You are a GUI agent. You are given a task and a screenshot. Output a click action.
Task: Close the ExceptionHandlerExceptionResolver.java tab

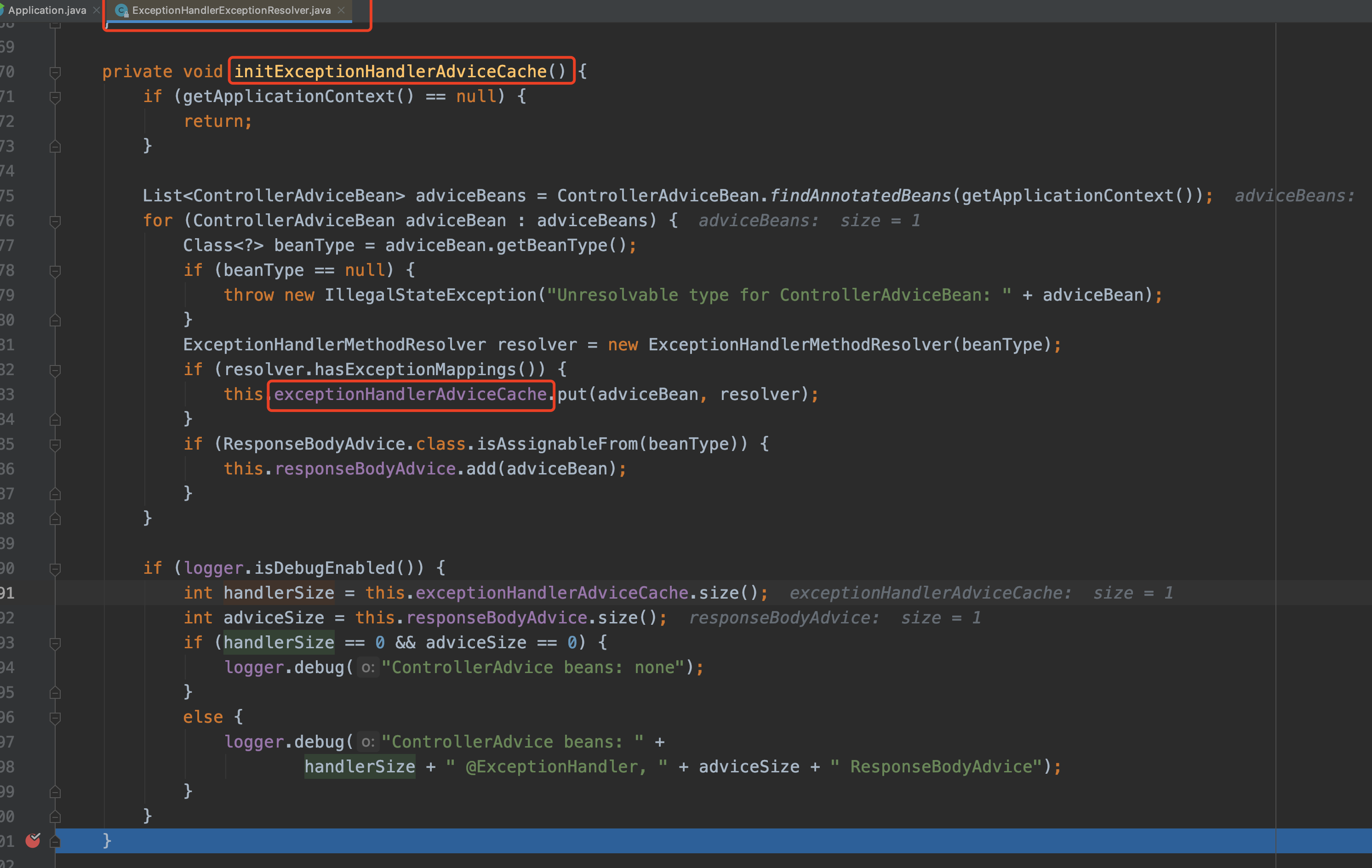click(341, 10)
